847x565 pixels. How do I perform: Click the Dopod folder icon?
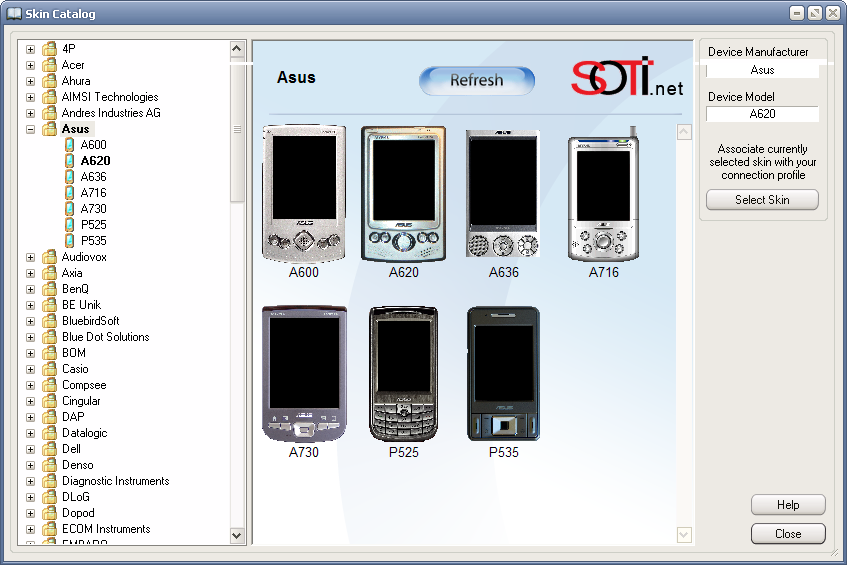tap(49, 513)
